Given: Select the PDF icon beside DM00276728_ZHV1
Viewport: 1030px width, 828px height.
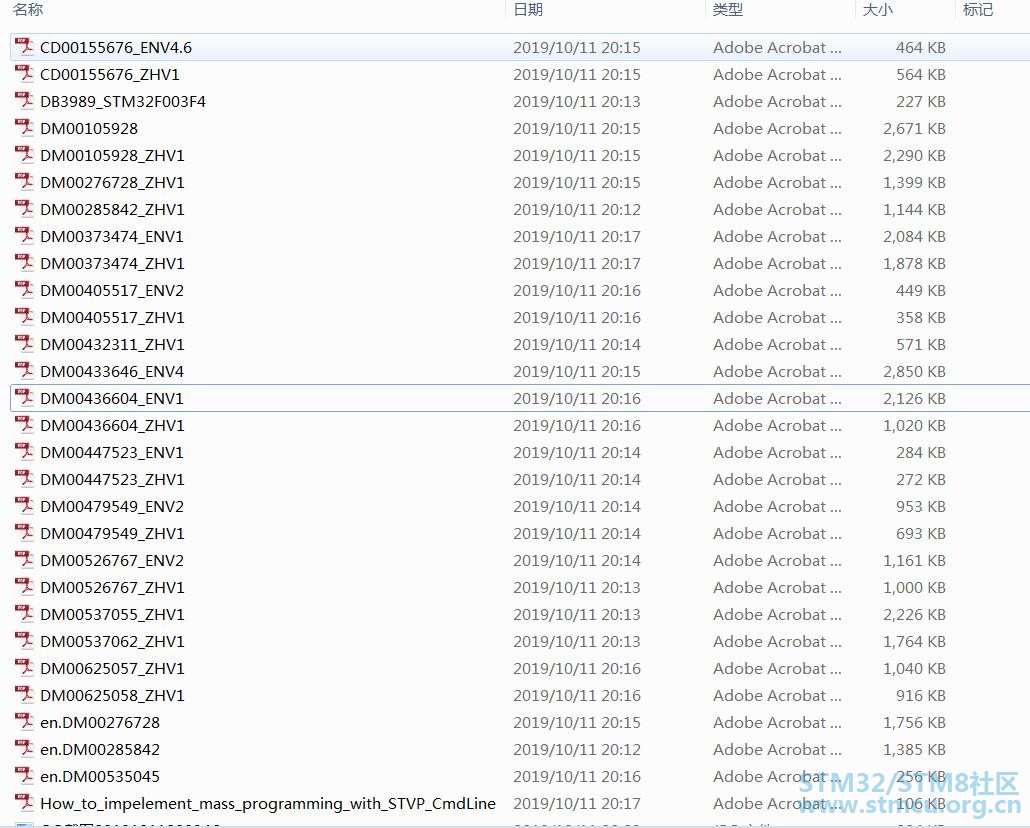Looking at the screenshot, I should point(24,181).
